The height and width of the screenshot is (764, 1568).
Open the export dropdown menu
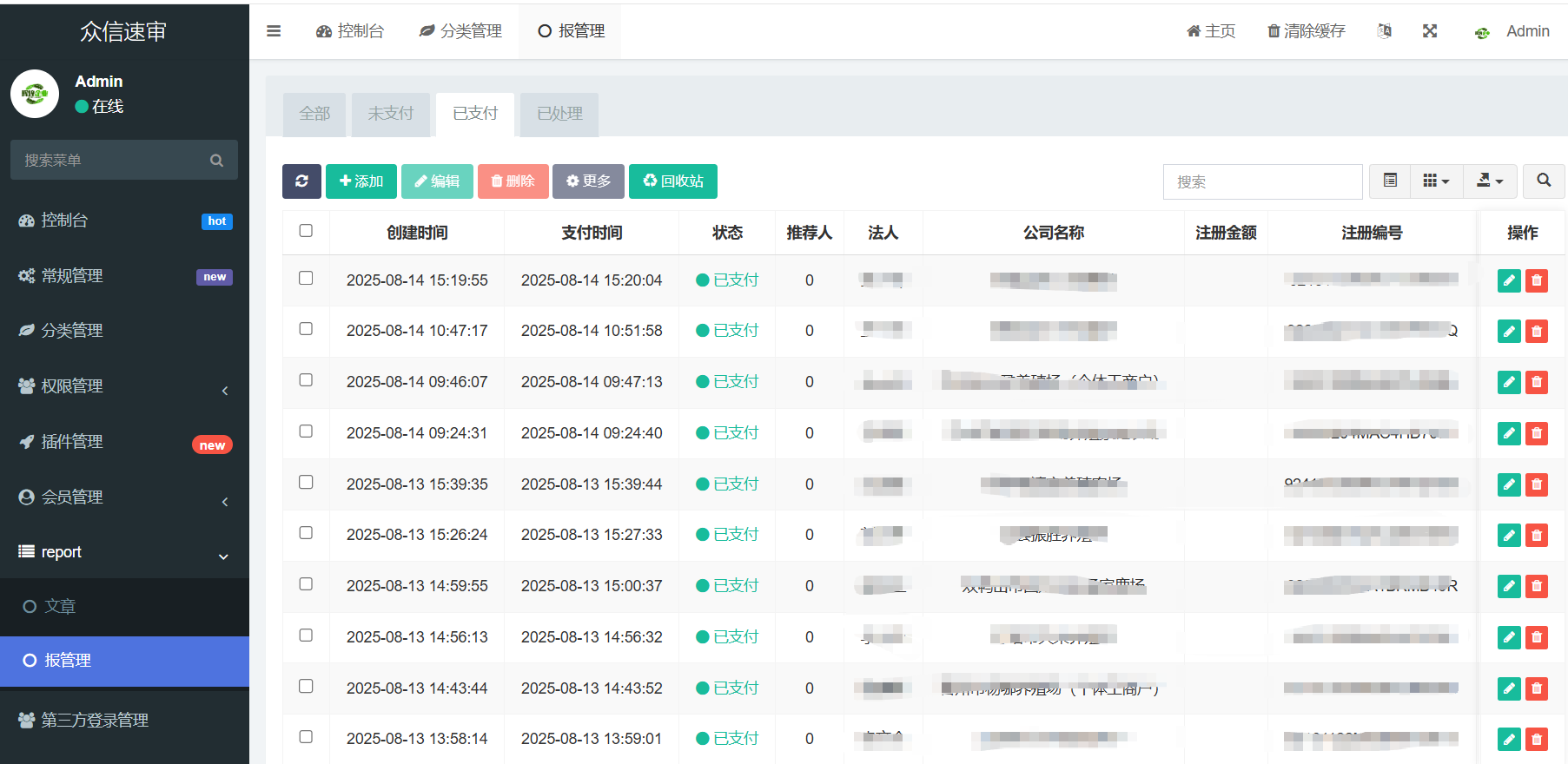pos(1489,181)
